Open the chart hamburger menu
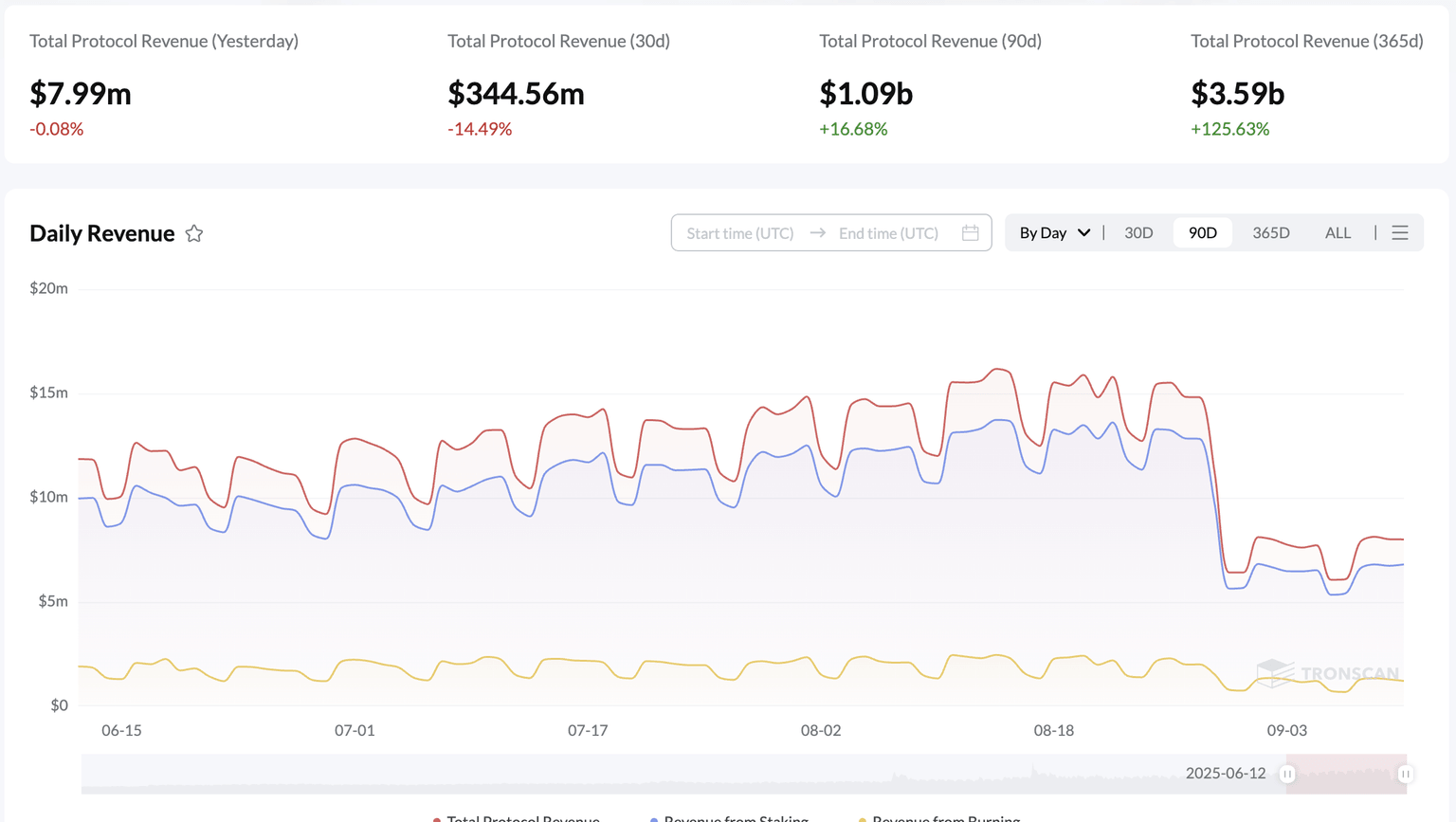 point(1399,233)
